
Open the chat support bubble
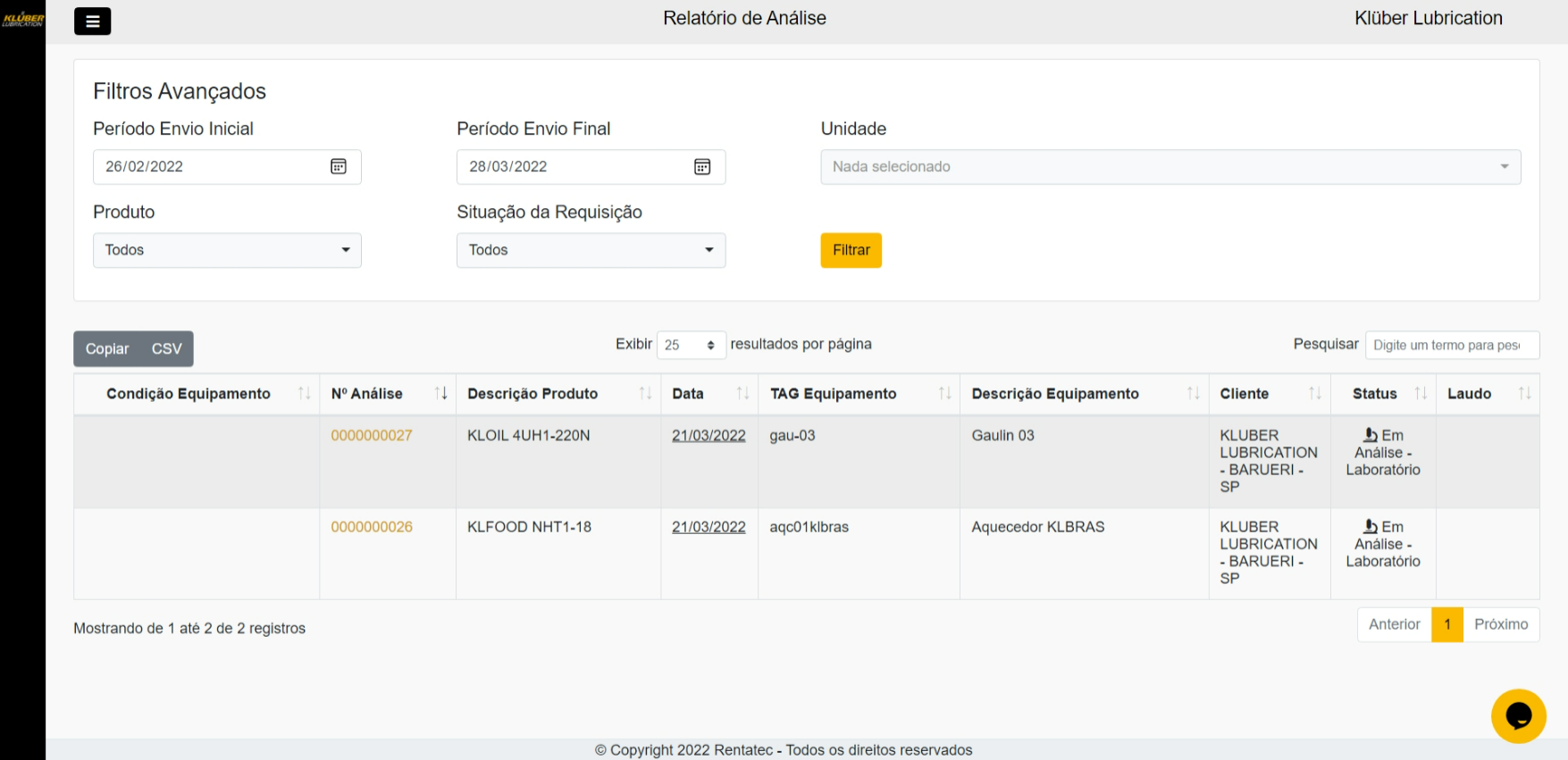pos(1518,715)
